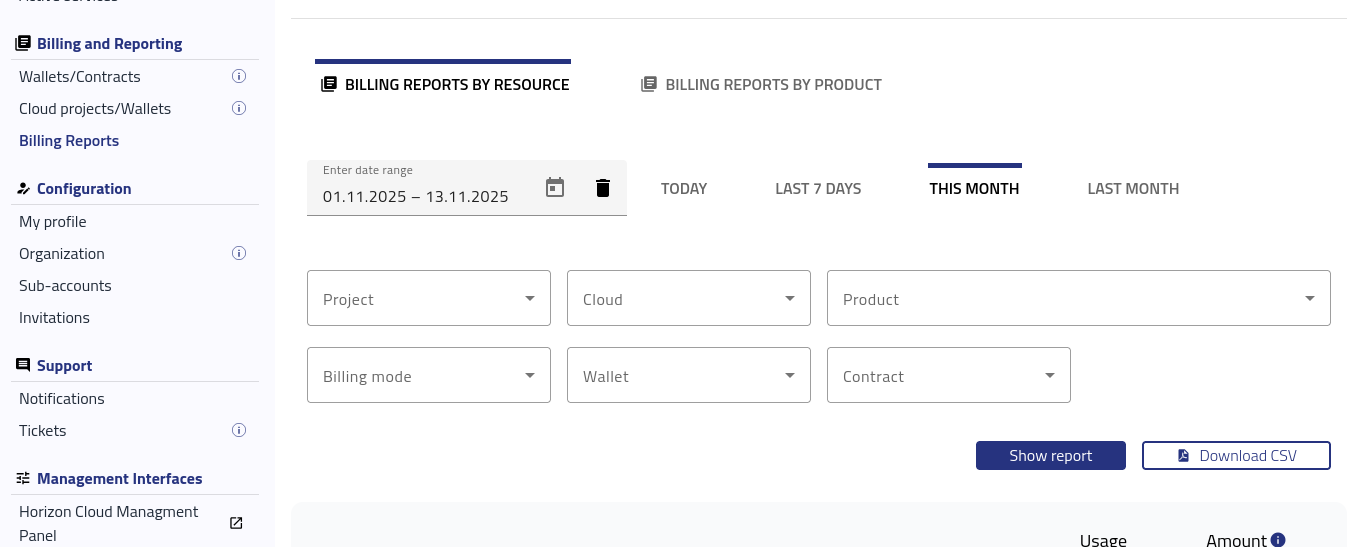
Task: Click info icon beside Cloud projects/Wallets
Action: pyautogui.click(x=239, y=108)
